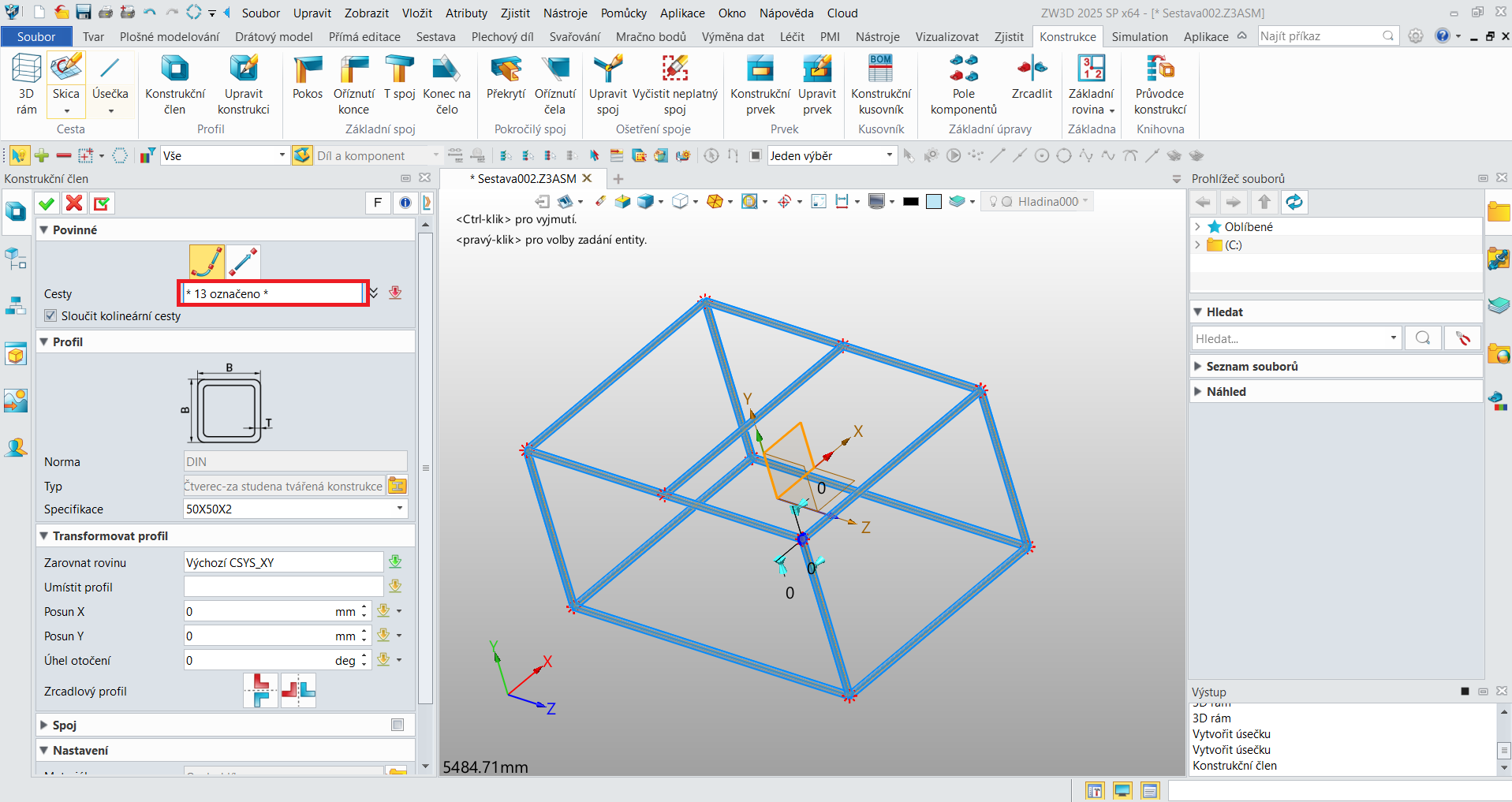Click the black color swatch in view toolbar
This screenshot has height=802, width=1512.
(x=911, y=202)
